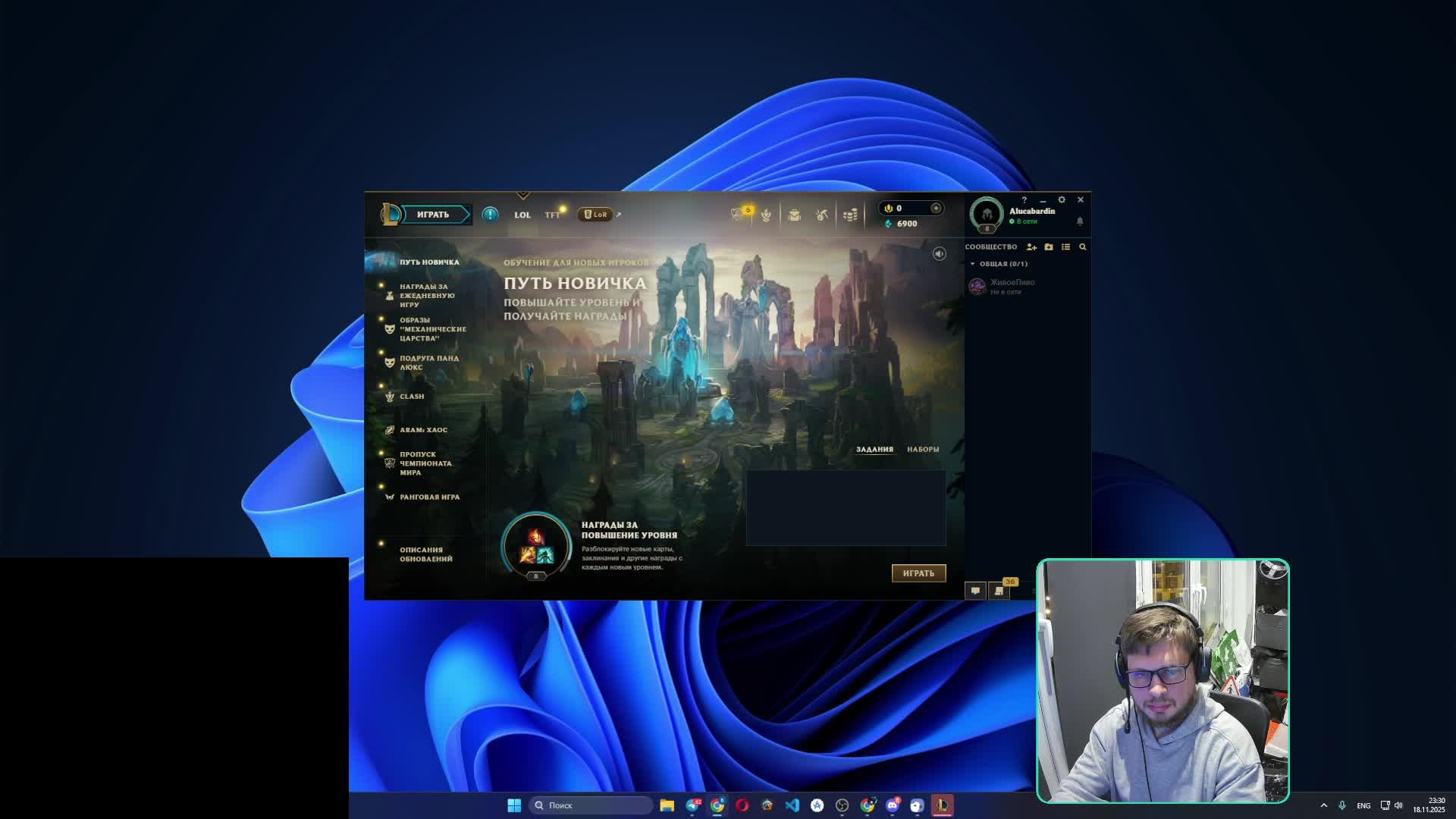This screenshot has width=1456, height=819.
Task: Open the Store coins icon
Action: (x=850, y=215)
